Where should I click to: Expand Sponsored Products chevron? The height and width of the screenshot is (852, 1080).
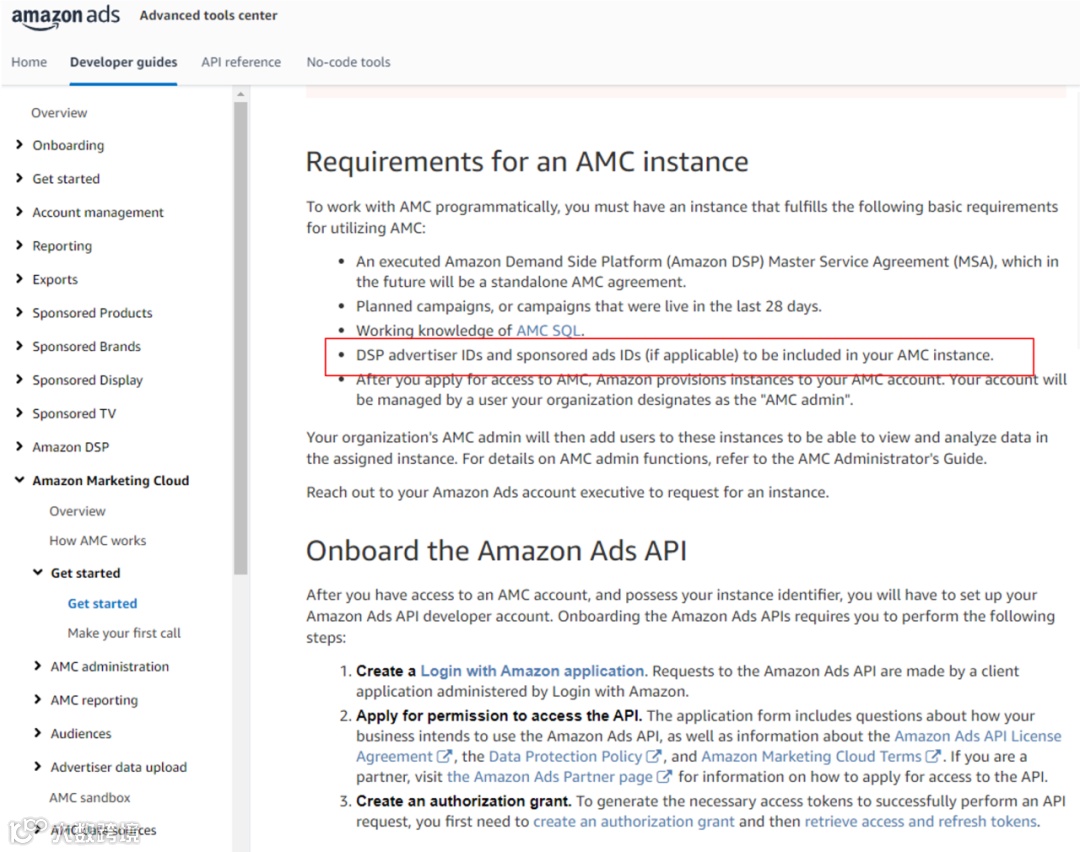coord(19,312)
